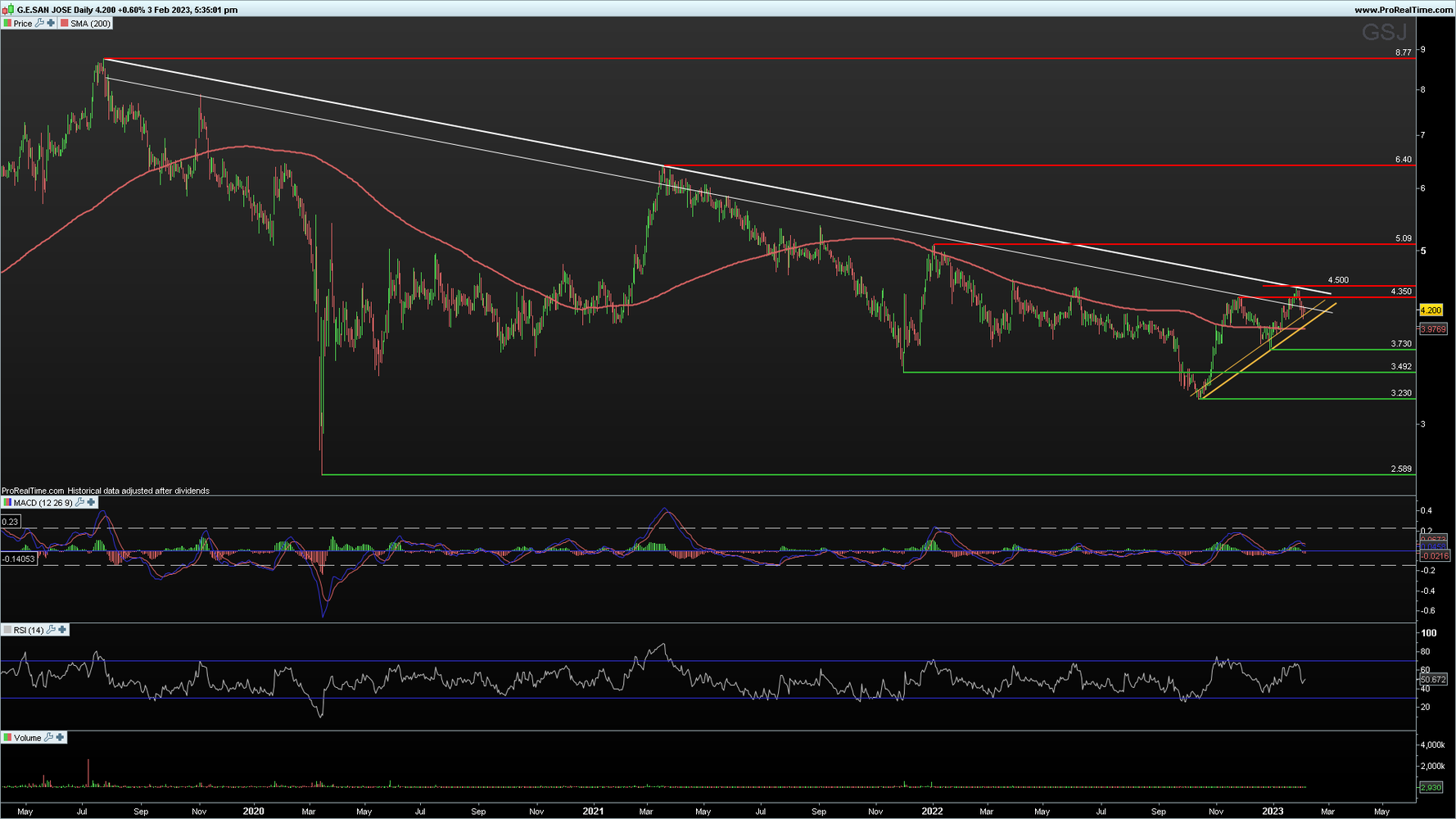Open the www.ProRealTime.com link
1456x819 pixels.
coord(1404,10)
